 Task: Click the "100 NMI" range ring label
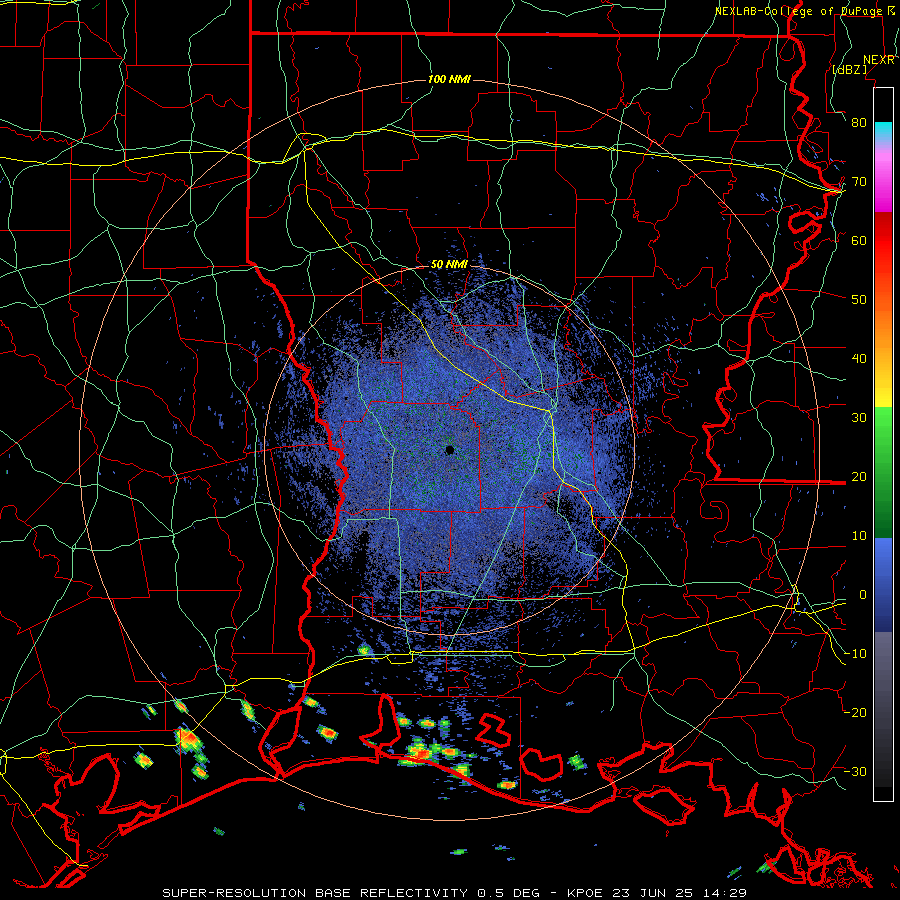coord(449,79)
